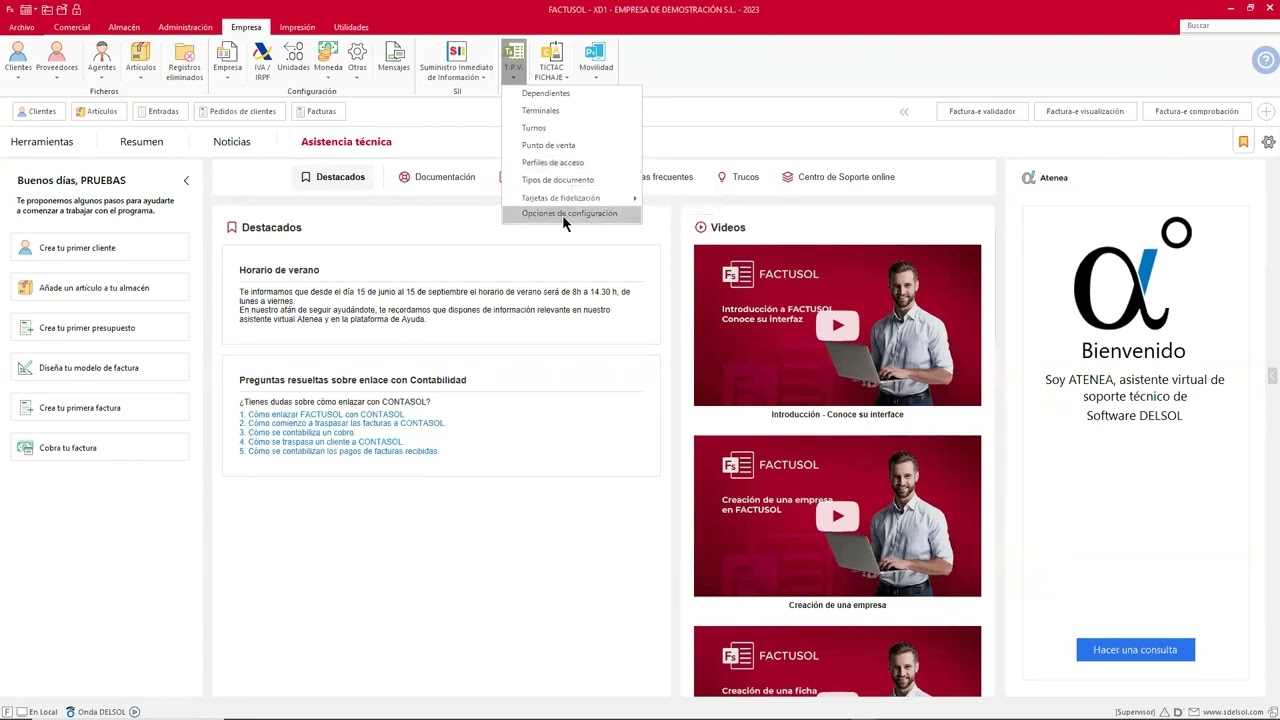Expand the Movilidad dropdown arrow
This screenshot has width=1280, height=720.
[x=596, y=77]
